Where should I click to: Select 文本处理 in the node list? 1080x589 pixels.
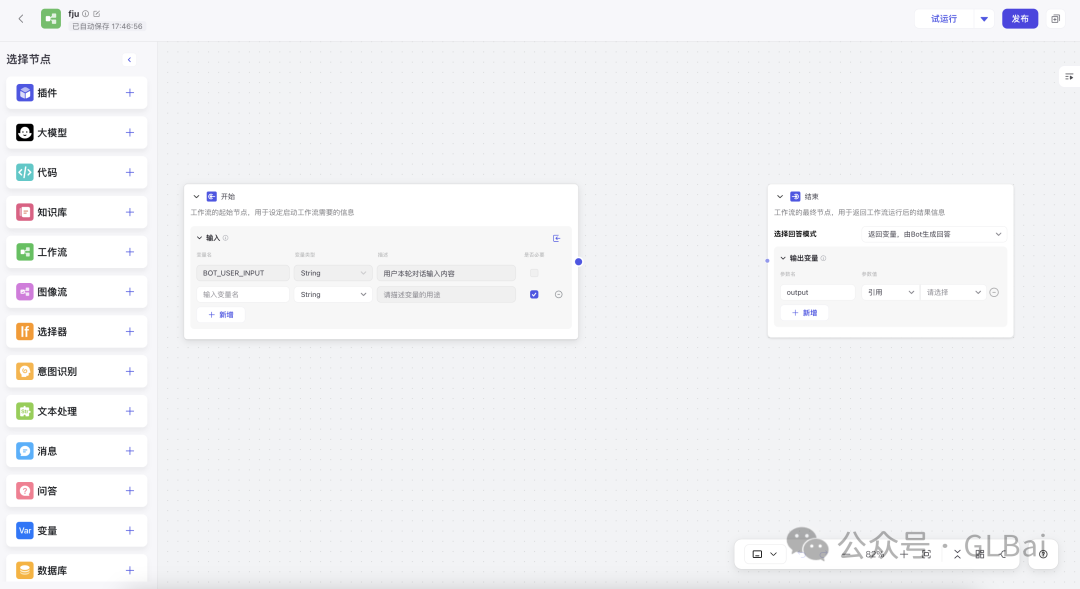[57, 411]
